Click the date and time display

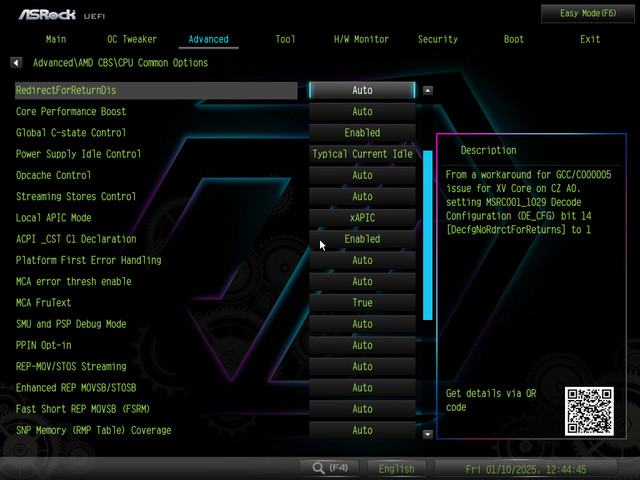pyautogui.click(x=526, y=469)
